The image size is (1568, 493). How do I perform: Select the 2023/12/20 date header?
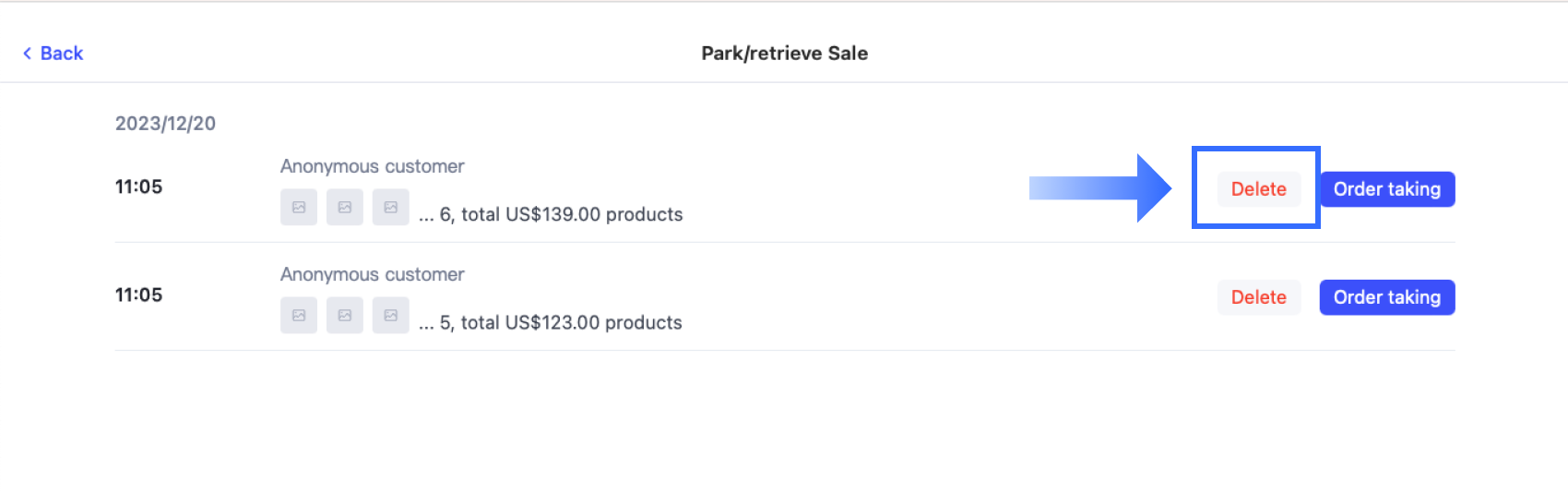[165, 124]
